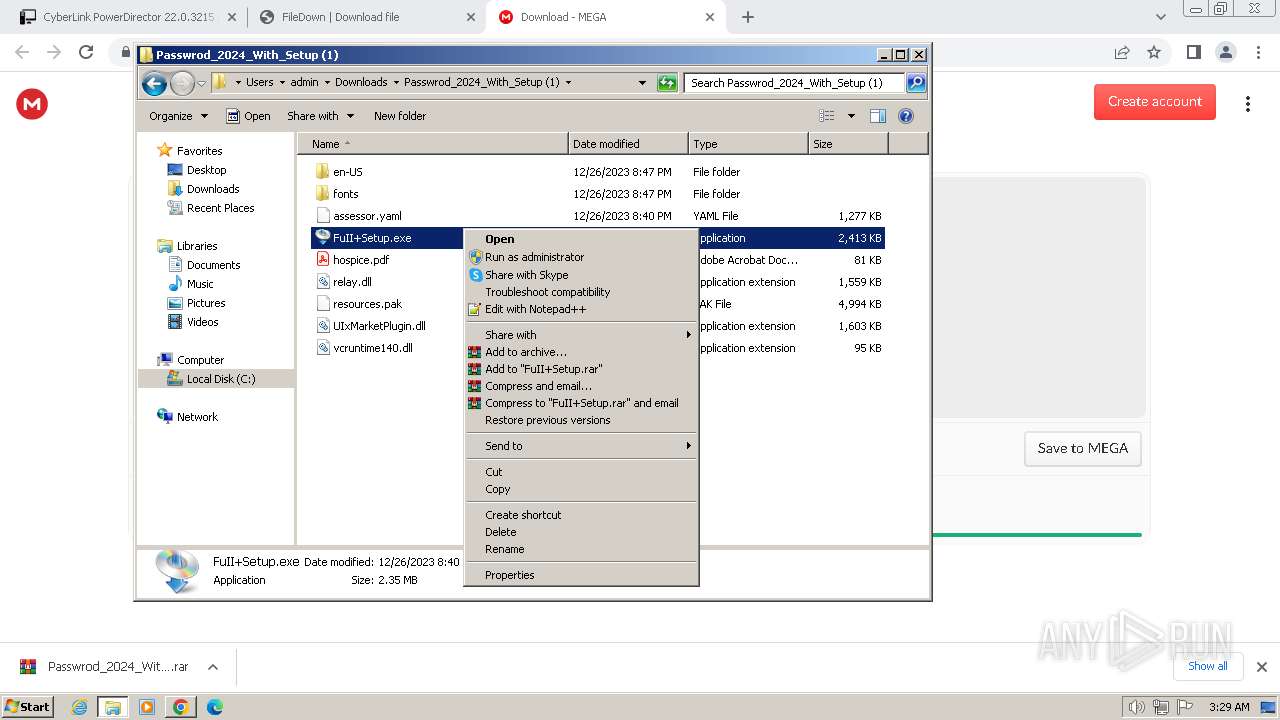
Task: Choose Copy in the context menu
Action: point(581,489)
